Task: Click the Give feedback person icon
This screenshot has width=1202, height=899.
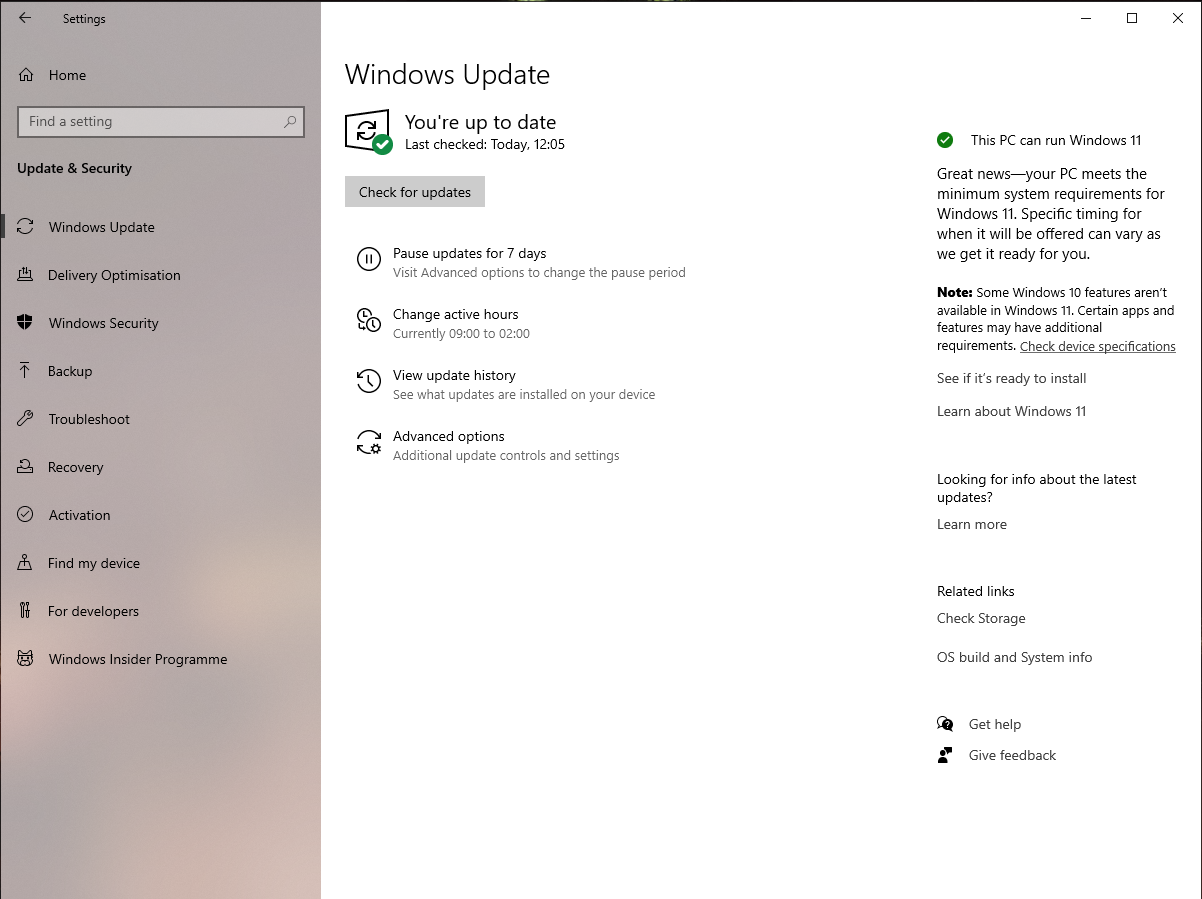Action: [x=945, y=755]
